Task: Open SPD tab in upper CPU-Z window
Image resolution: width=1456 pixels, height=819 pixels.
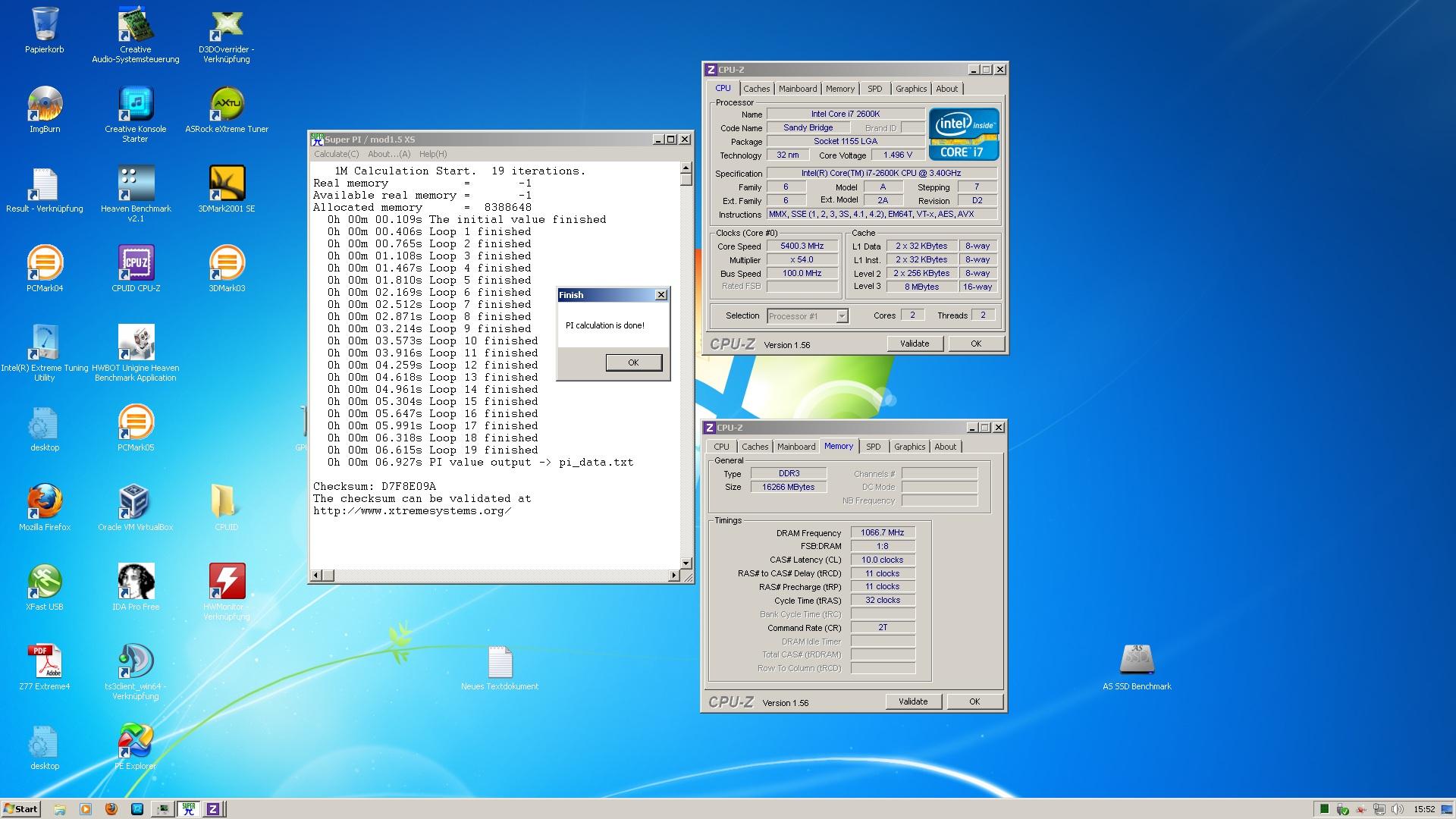Action: coord(875,89)
